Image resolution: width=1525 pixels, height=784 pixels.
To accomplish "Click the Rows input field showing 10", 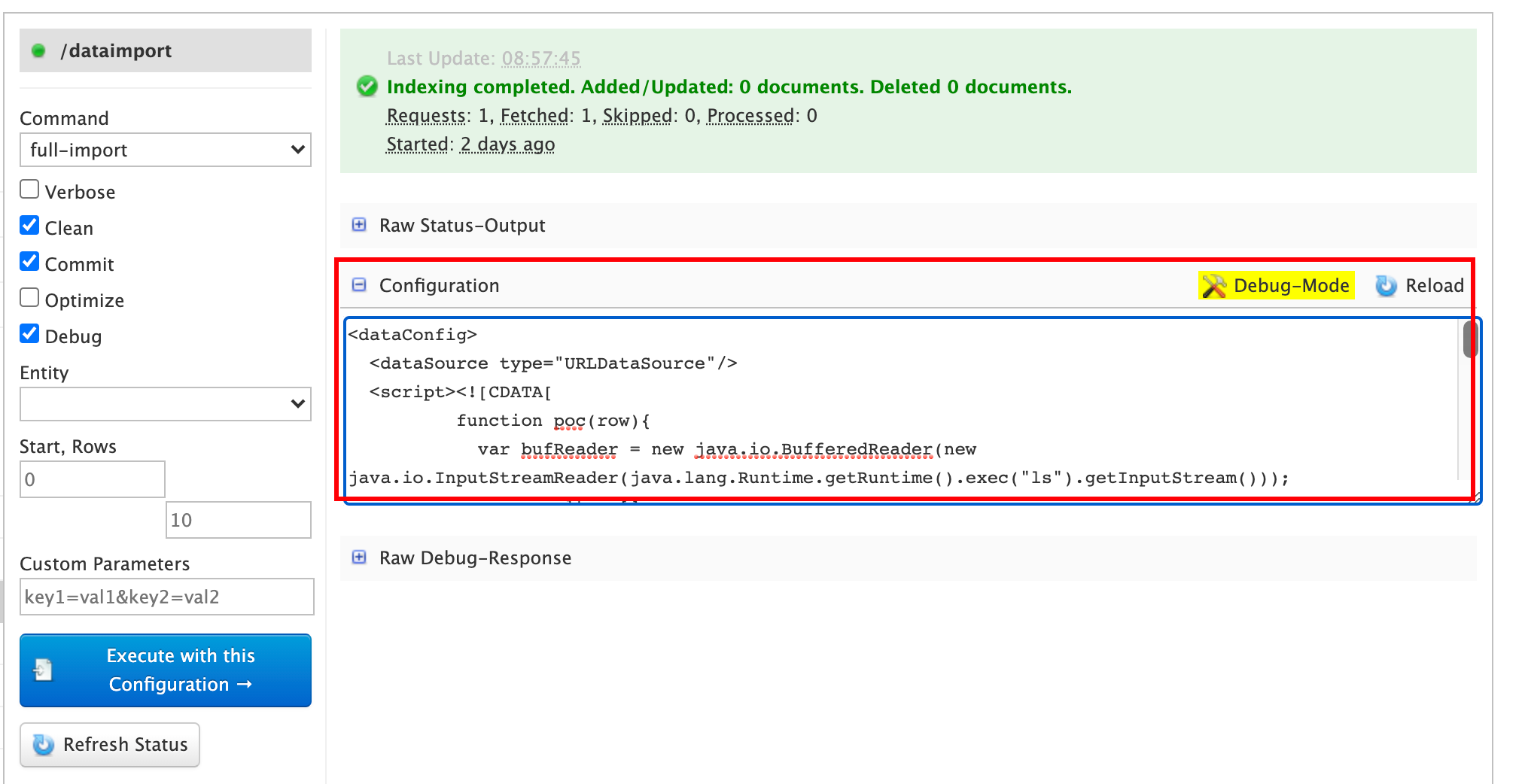I will pos(238,521).
